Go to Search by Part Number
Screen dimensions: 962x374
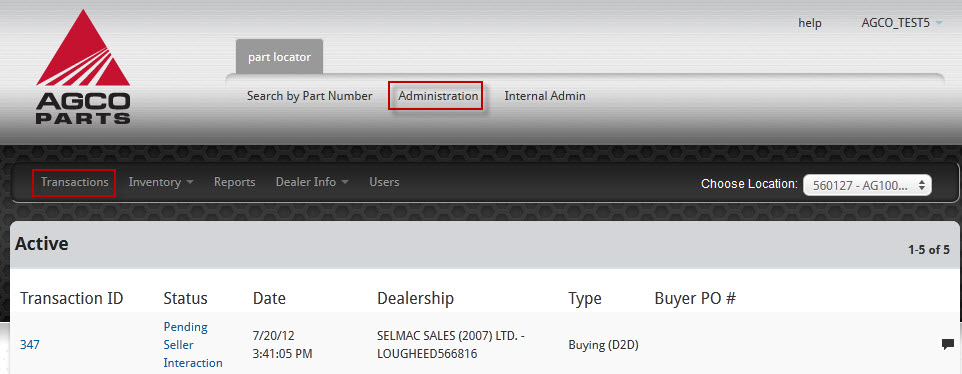point(309,96)
